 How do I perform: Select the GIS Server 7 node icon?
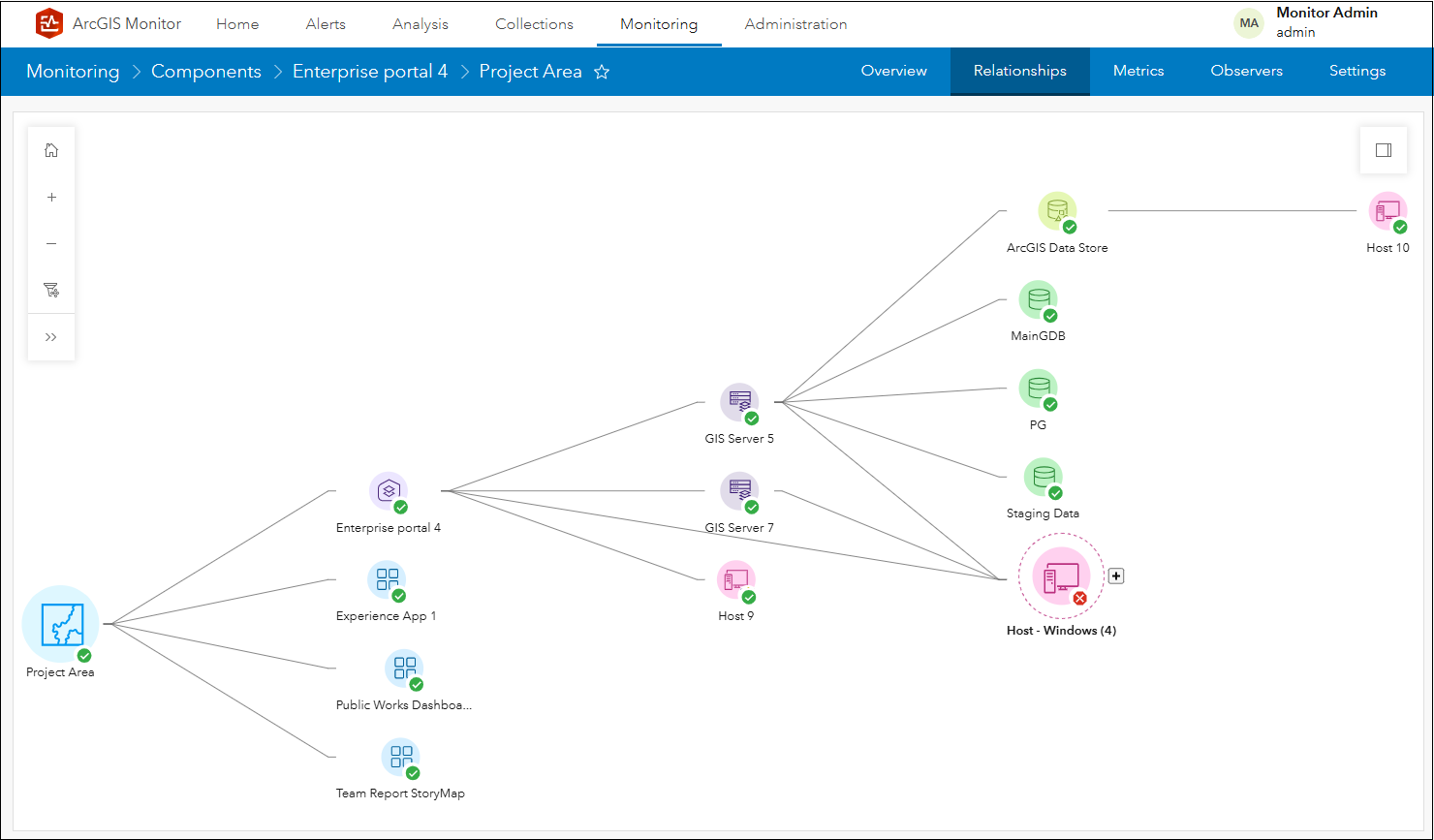[739, 491]
